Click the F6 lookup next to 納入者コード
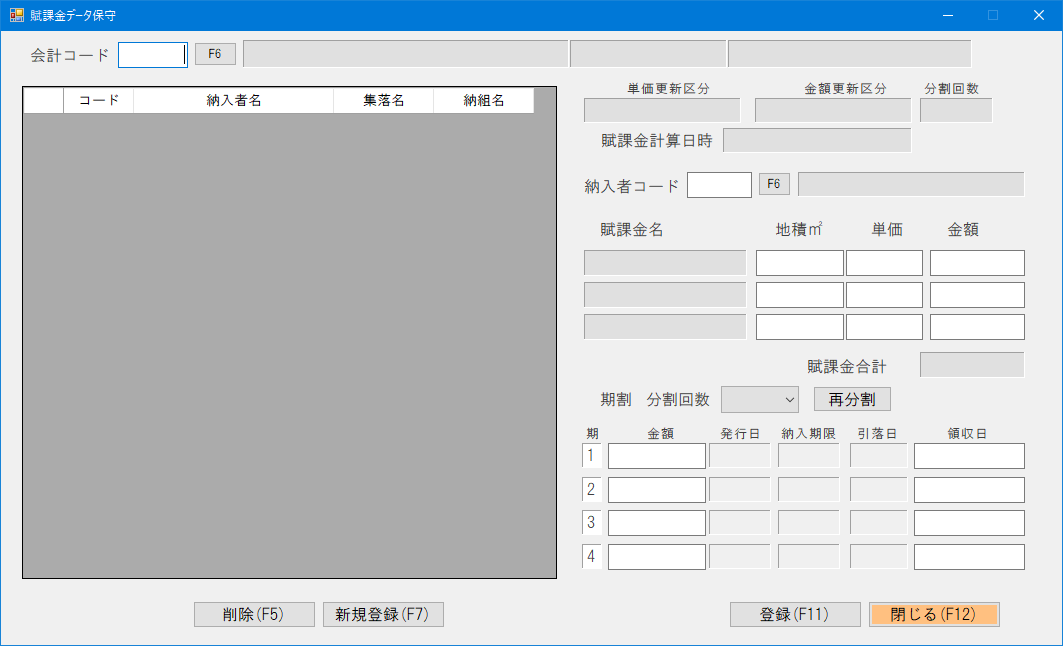 click(774, 184)
